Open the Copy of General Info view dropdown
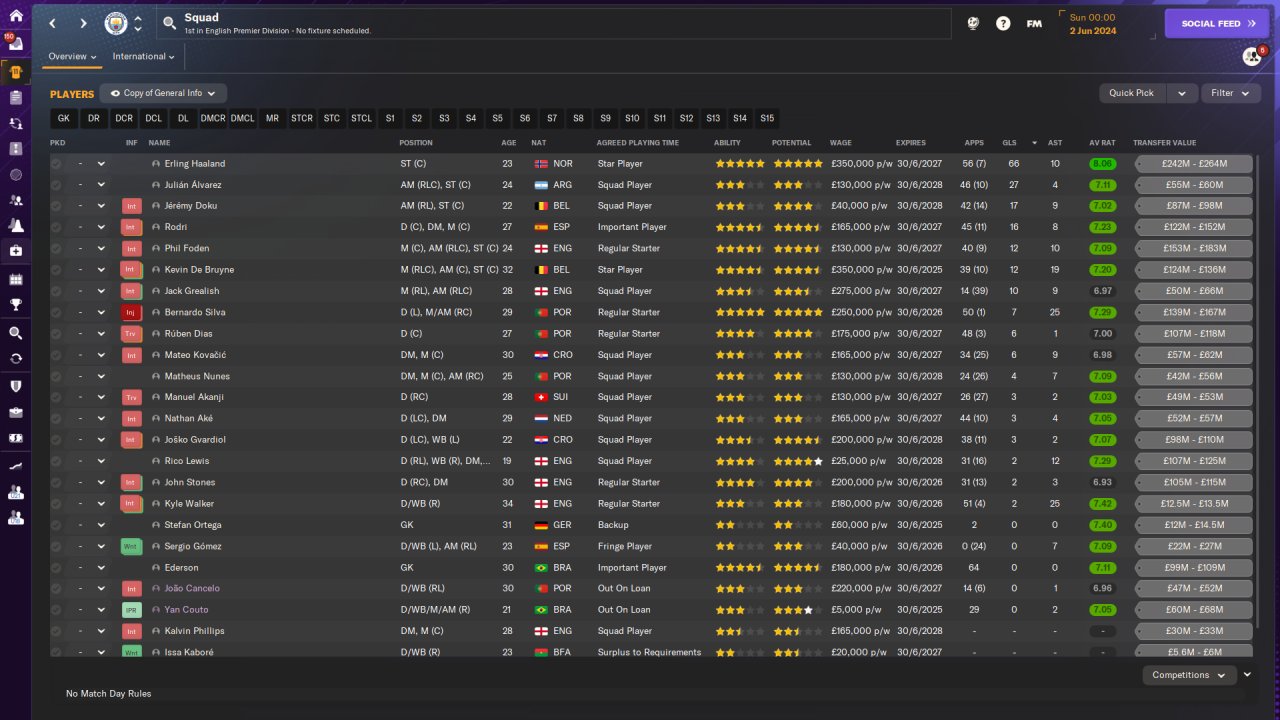 pyautogui.click(x=163, y=93)
